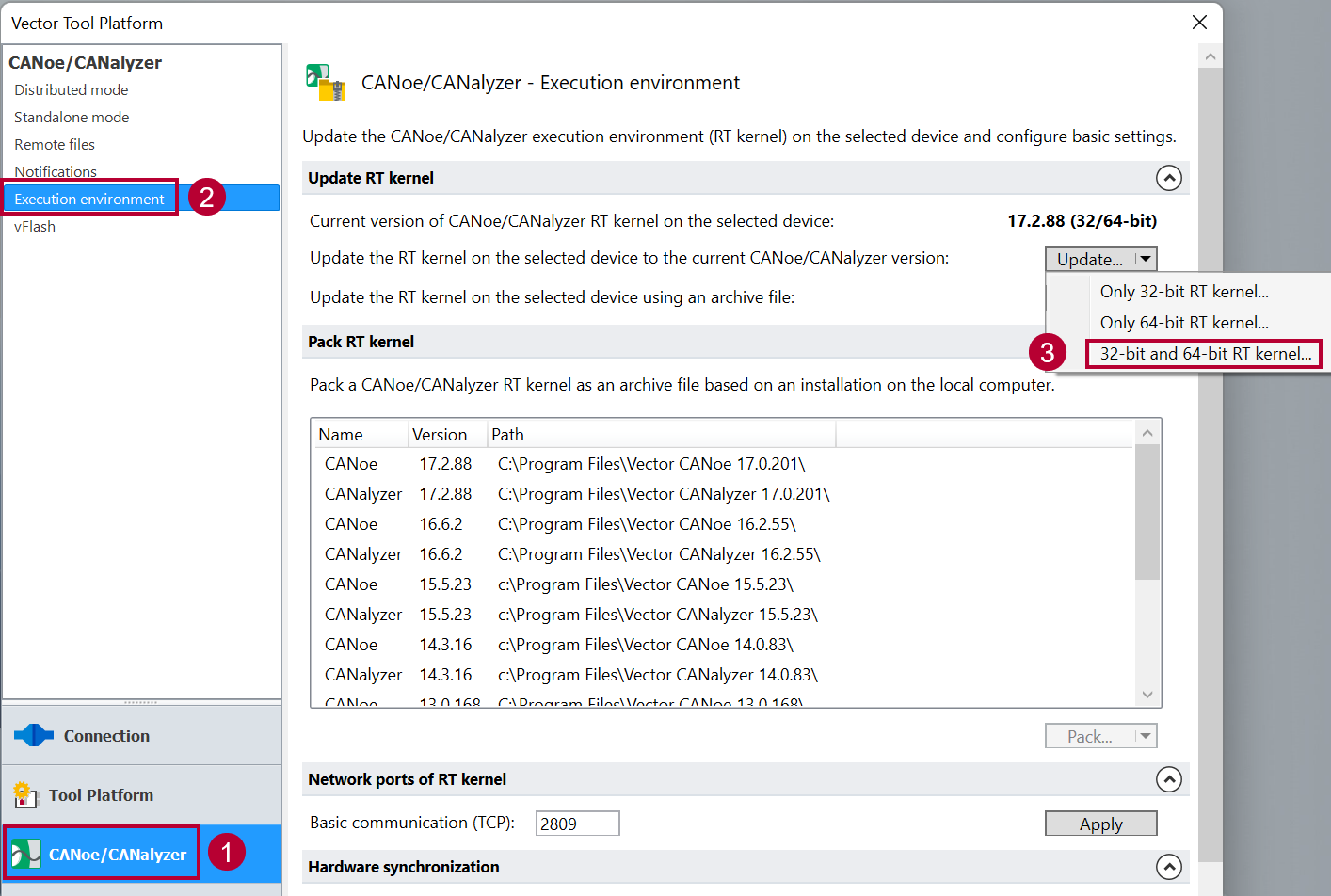Go to Remote files page
The image size is (1331, 896).
pos(55,145)
